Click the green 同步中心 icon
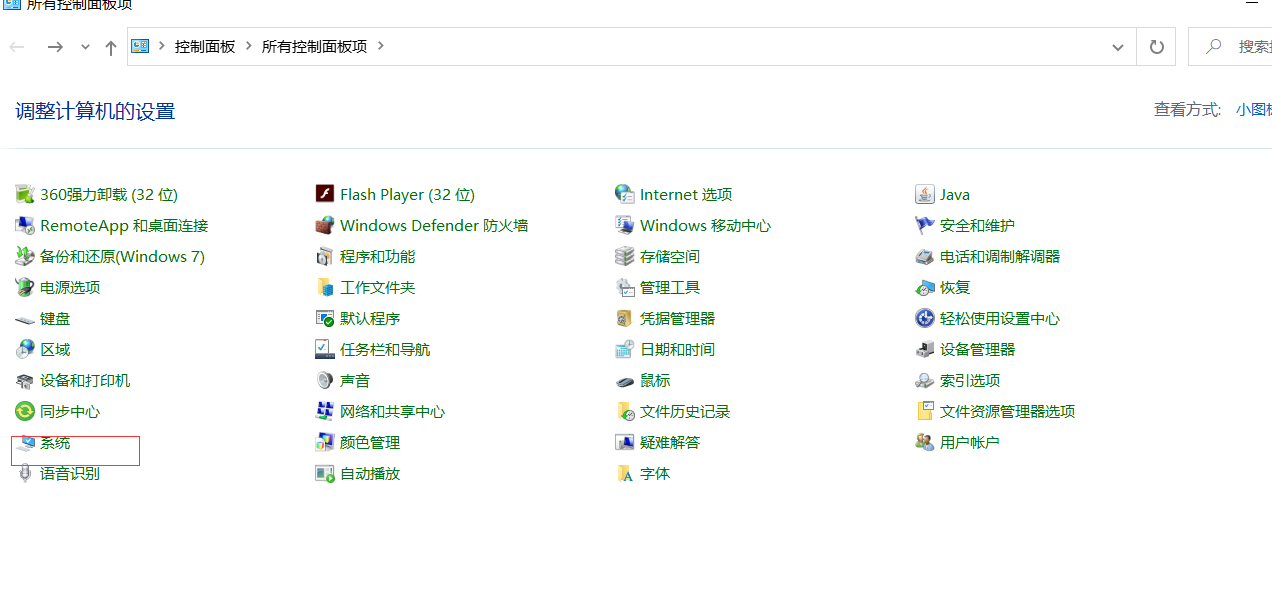Screen dimensions: 1272x596 [x=25, y=411]
